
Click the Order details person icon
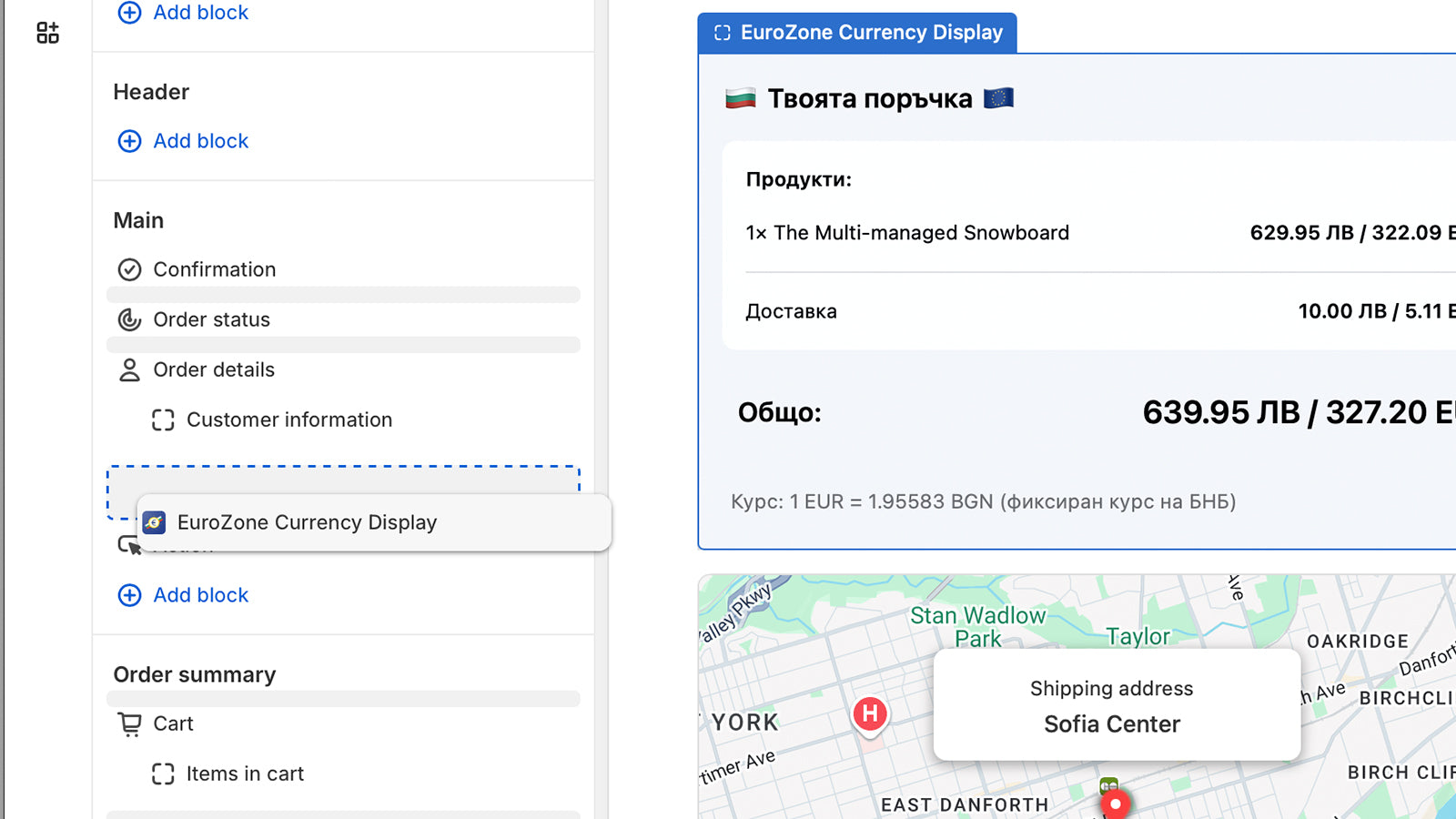(130, 369)
